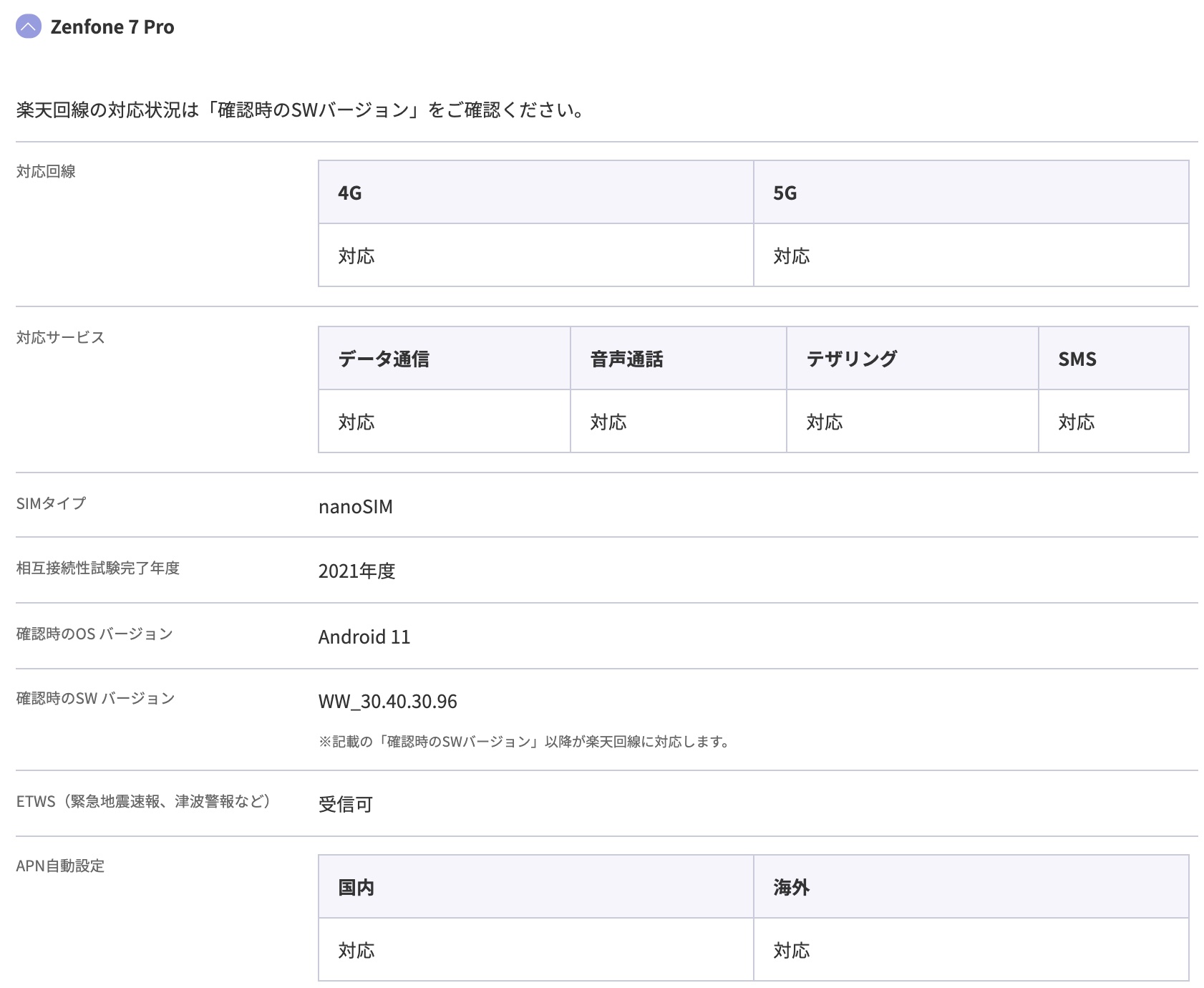Click the 5G column header
This screenshot has width=1204, height=988.
pos(785,193)
